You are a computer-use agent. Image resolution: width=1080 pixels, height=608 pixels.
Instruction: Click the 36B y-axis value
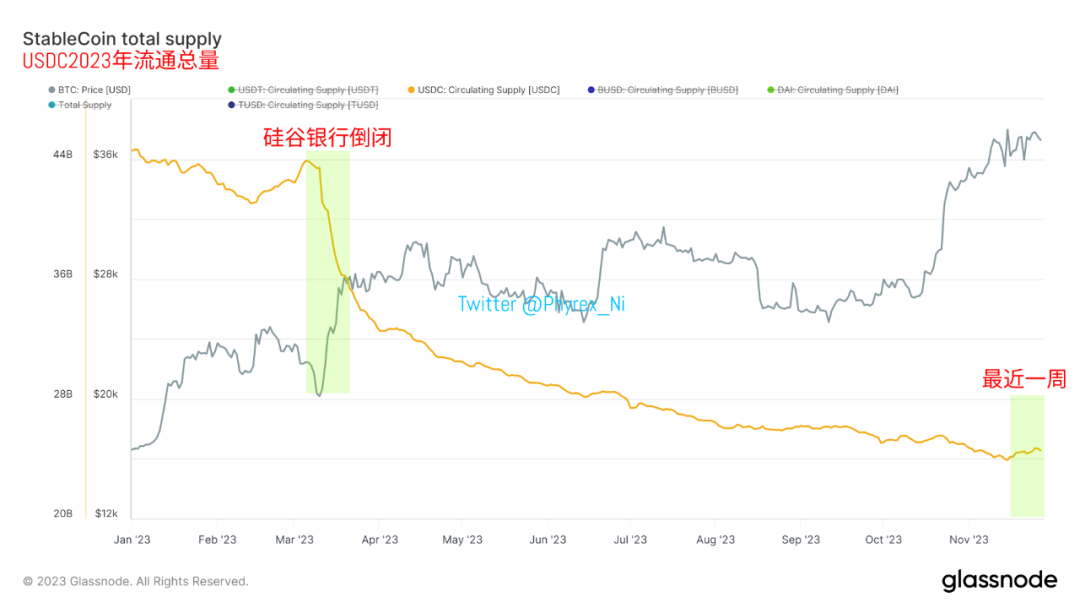coord(63,274)
